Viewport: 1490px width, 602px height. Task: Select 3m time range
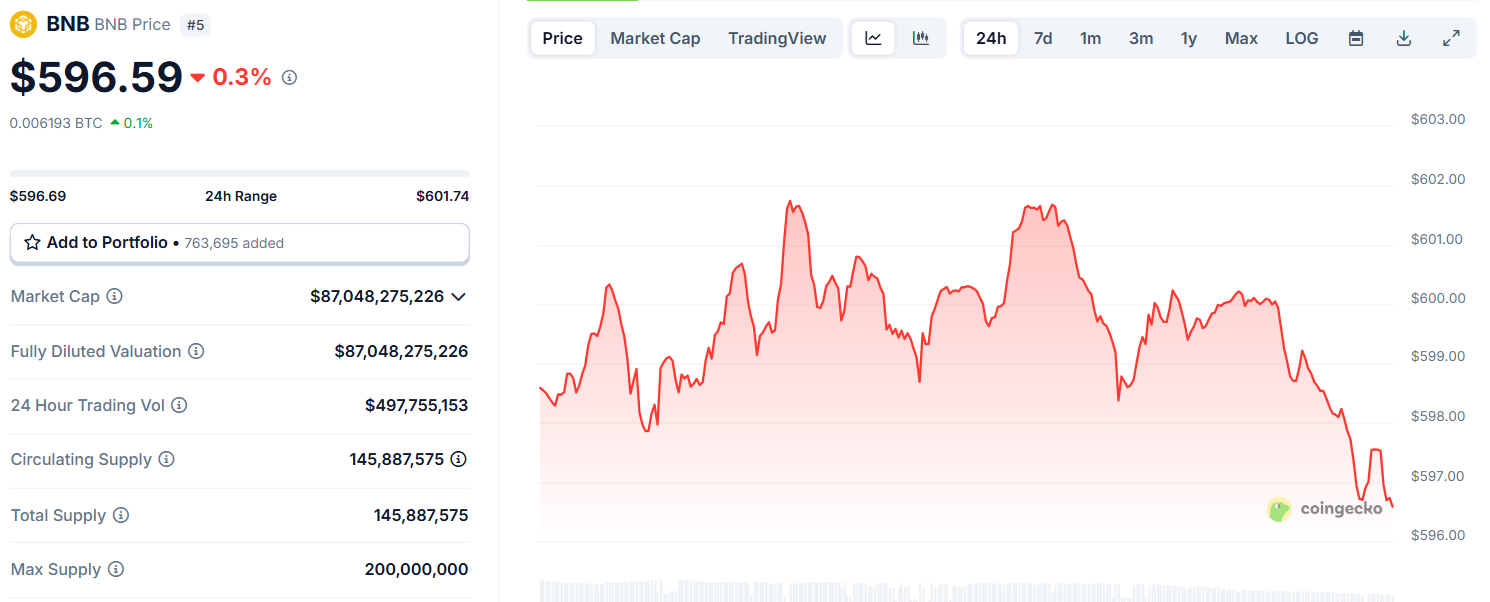1141,38
